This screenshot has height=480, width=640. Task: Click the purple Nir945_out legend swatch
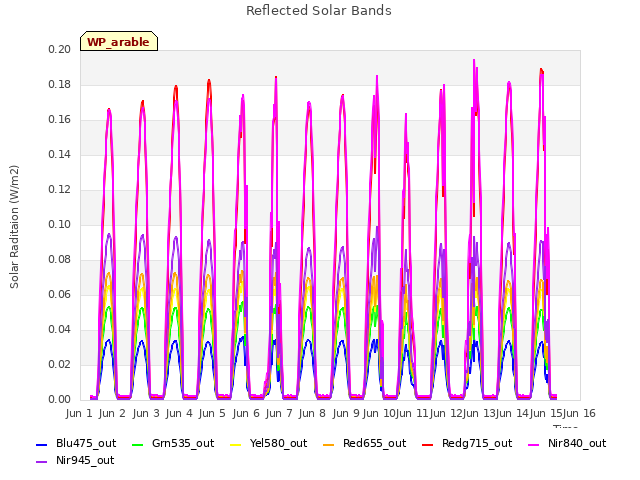coord(42,462)
